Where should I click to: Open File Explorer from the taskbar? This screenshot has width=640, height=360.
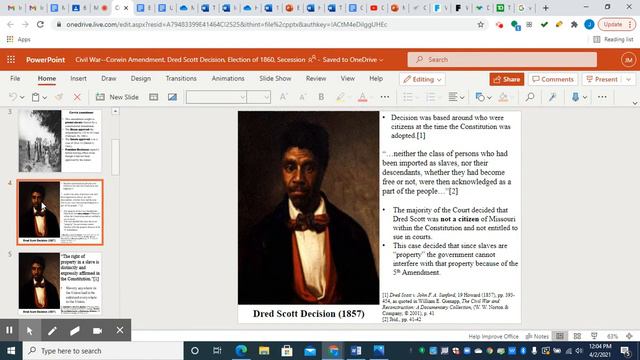point(264,351)
